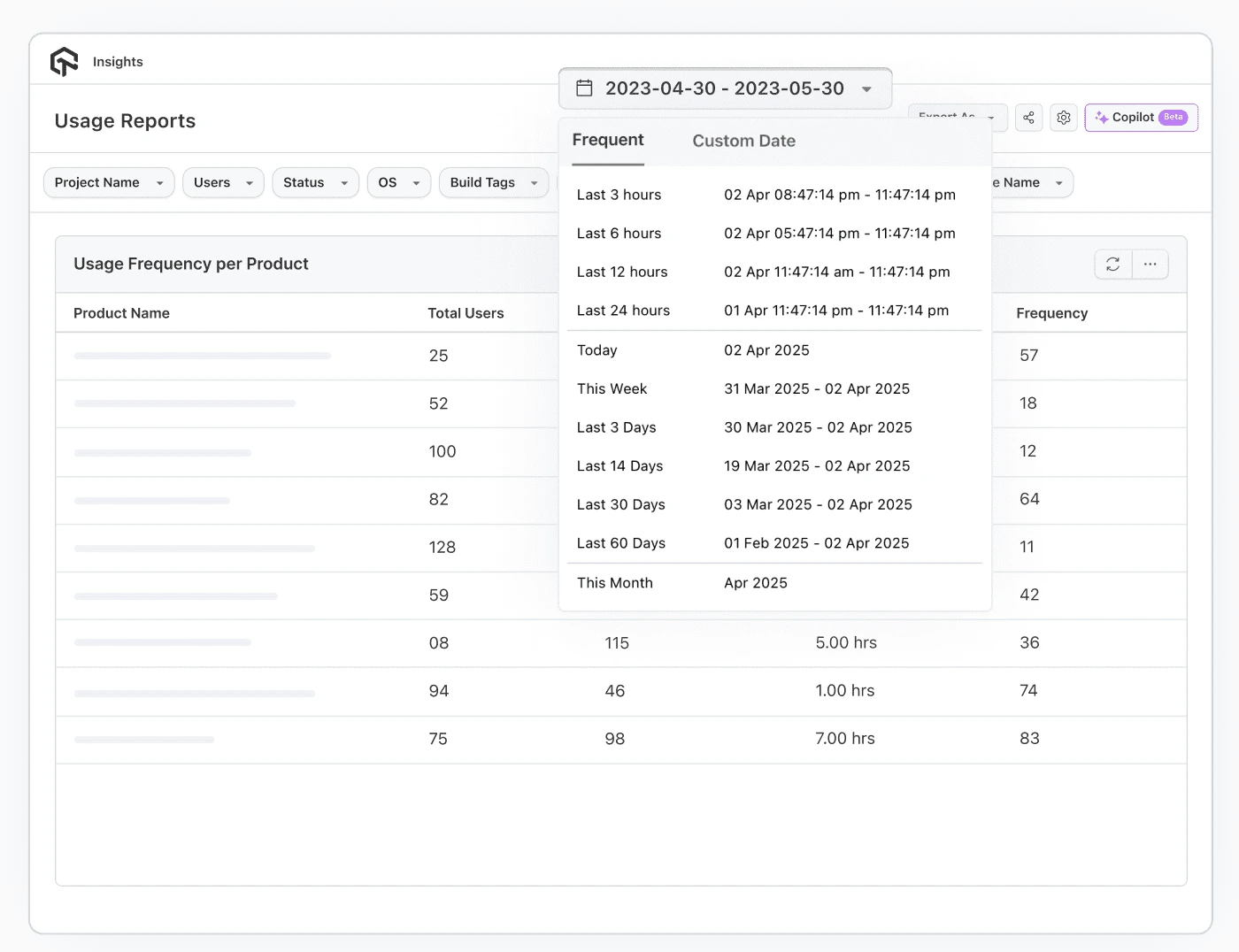This screenshot has height=952, width=1239.
Task: Collapse the date range picker using its chevron
Action: tap(866, 88)
